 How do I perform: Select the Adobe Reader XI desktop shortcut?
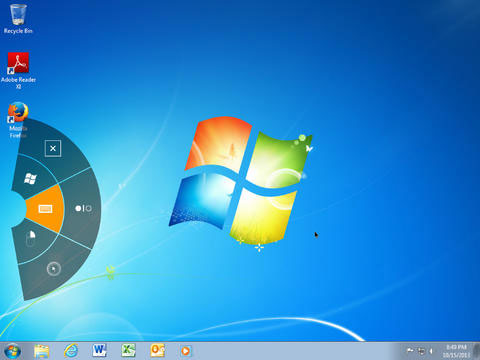(x=18, y=71)
